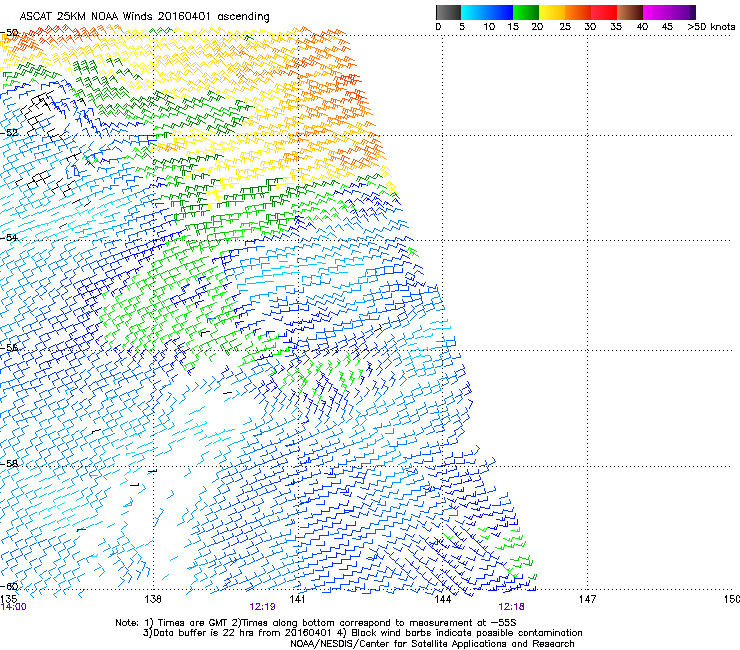Click the -52 latitude axis label

pos(9,133)
